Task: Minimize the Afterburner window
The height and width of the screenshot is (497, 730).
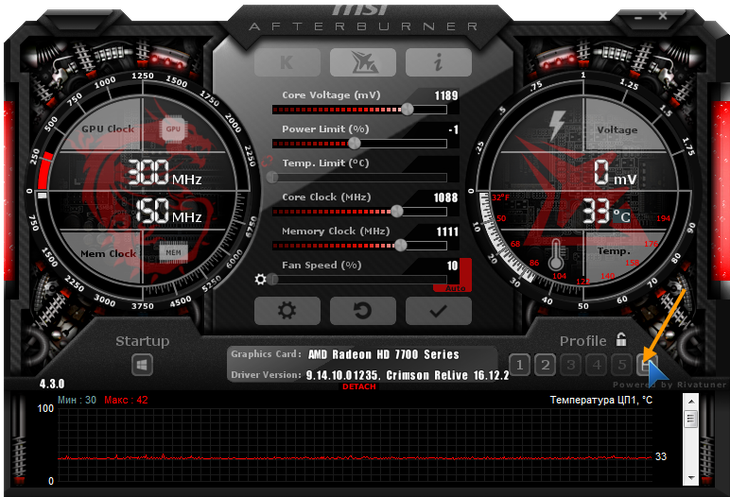Action: coord(638,18)
